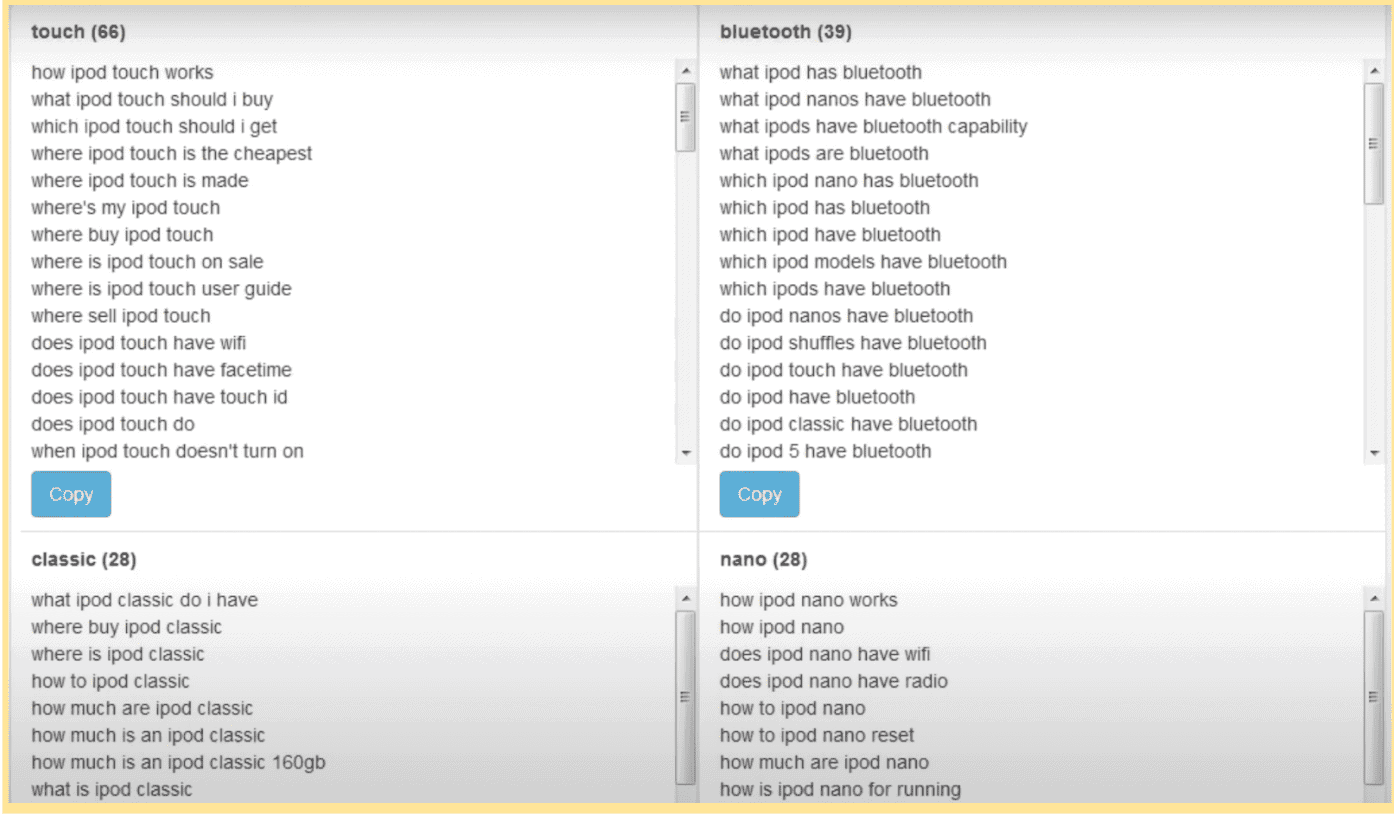The width and height of the screenshot is (1394, 814).
Task: Click the nano list scrollbar thumb
Action: coord(1374,697)
